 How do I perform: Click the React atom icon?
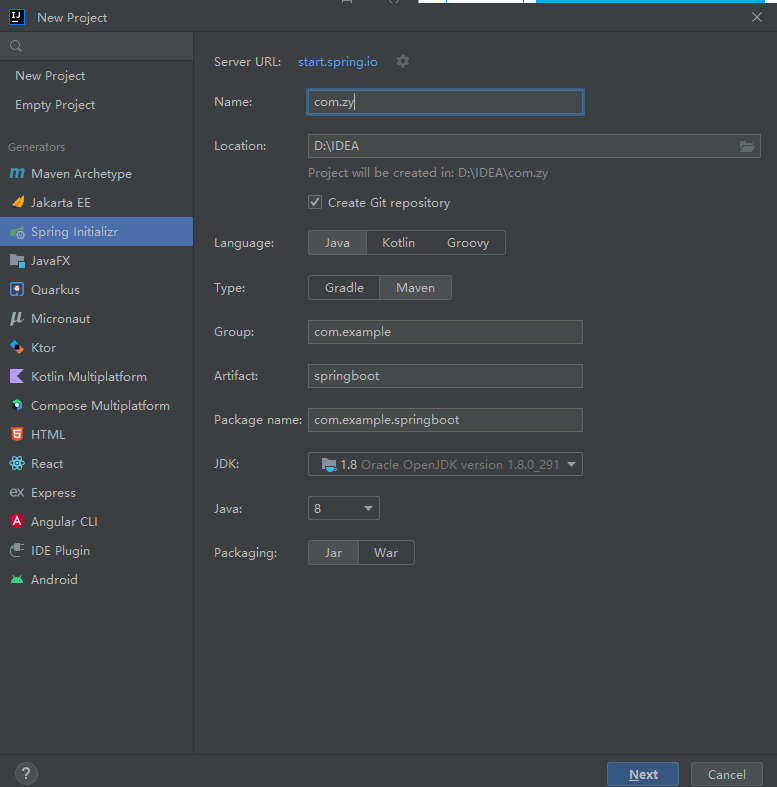coord(17,463)
